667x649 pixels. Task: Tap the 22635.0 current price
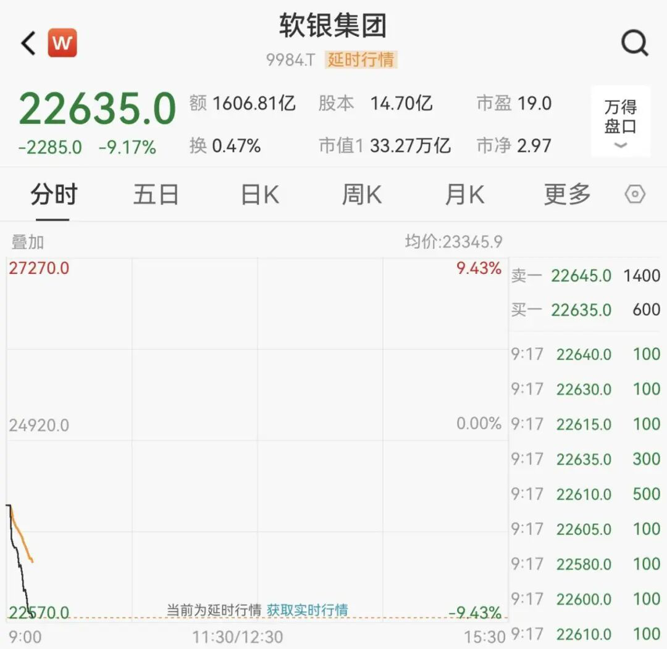tap(97, 108)
